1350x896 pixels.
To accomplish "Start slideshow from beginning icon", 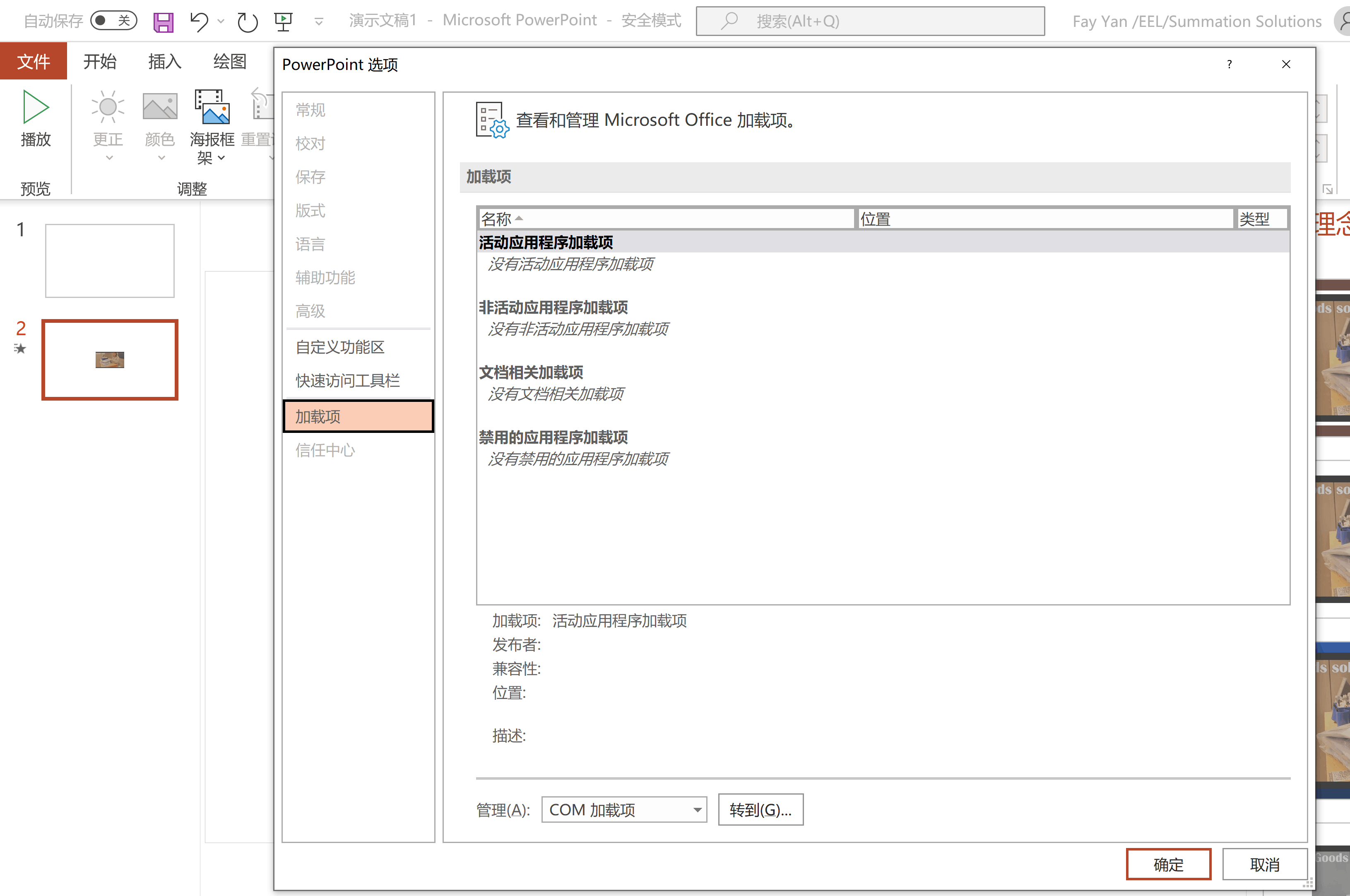I will pos(283,22).
